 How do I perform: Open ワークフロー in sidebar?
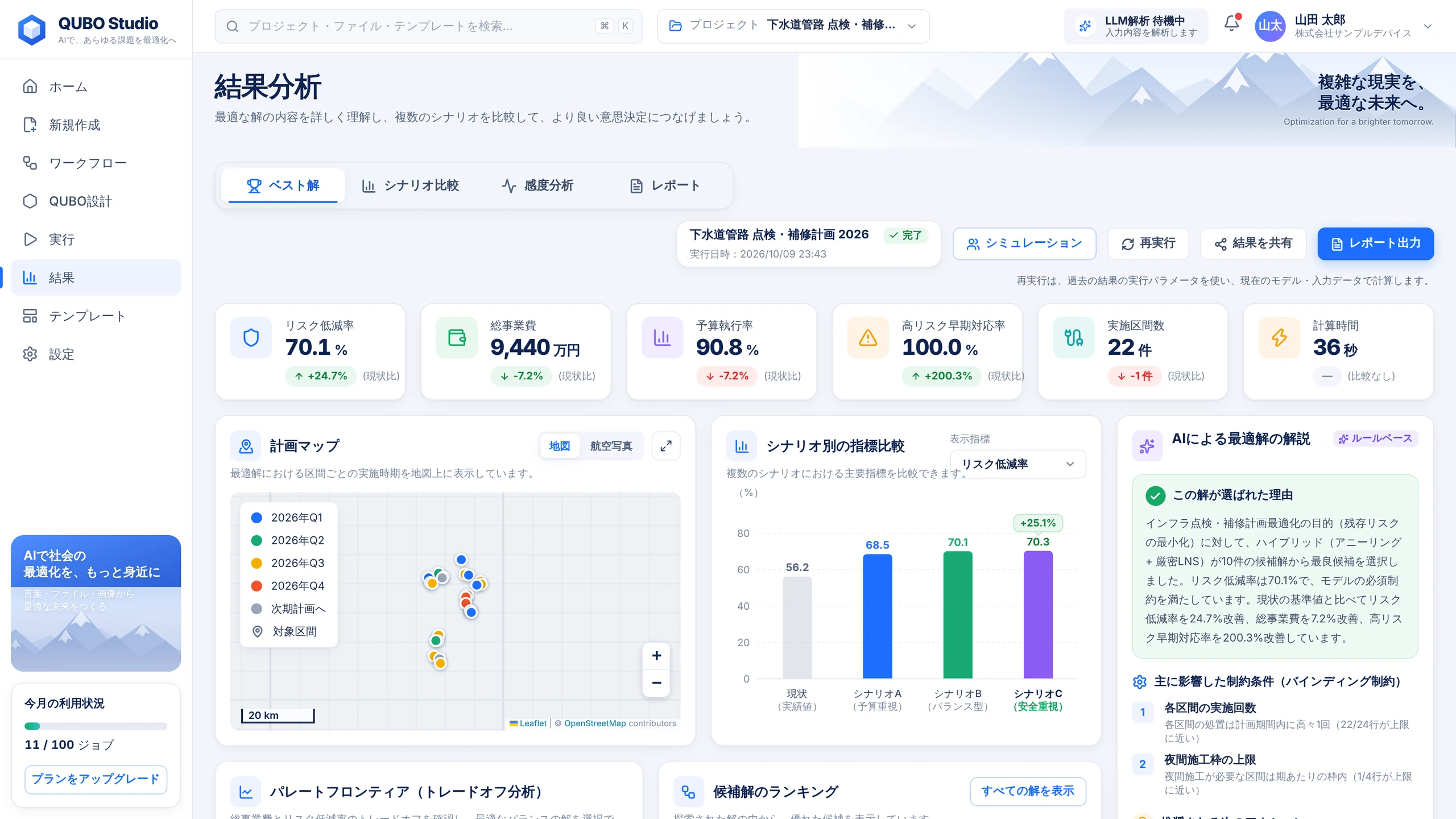(x=96, y=163)
